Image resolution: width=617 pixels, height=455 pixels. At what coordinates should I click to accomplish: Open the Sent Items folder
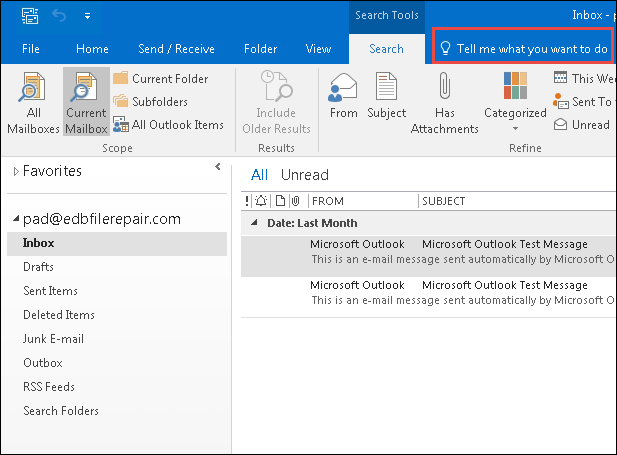(50, 291)
